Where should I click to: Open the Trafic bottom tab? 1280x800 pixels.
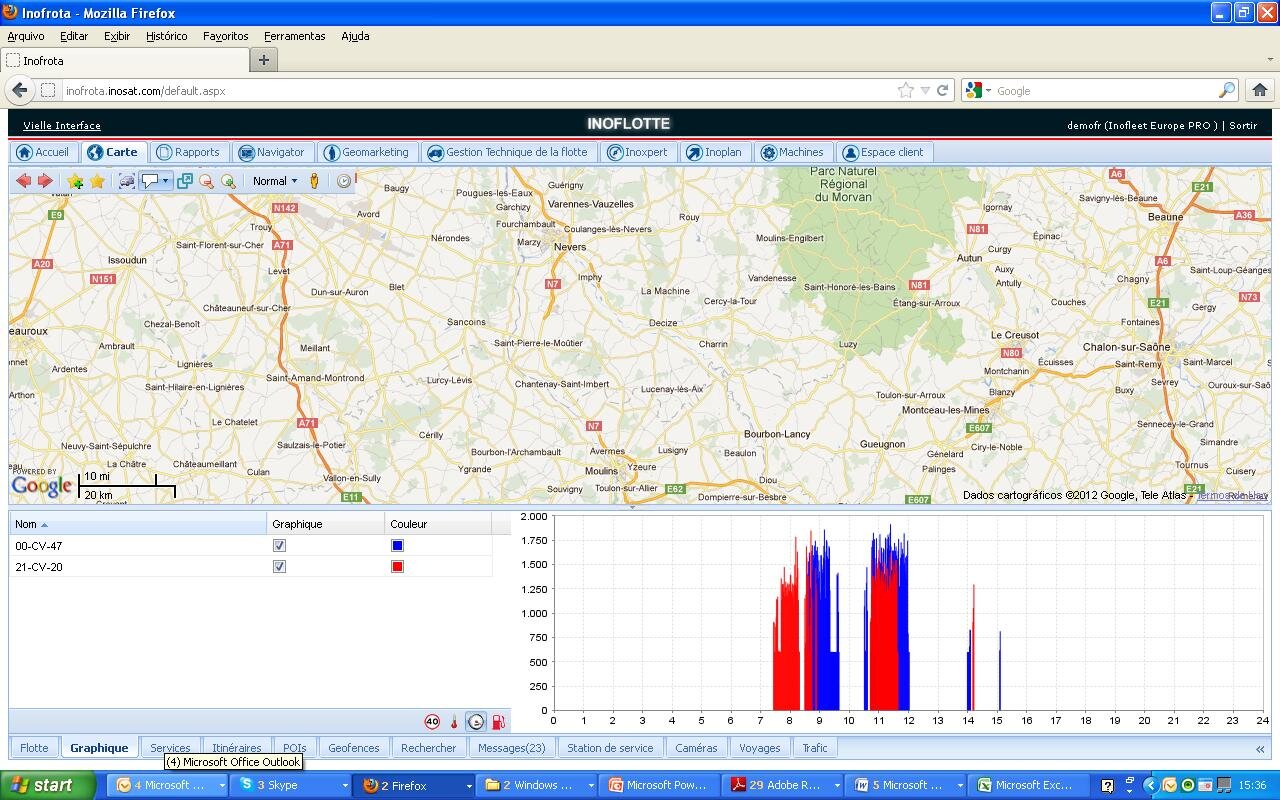click(x=815, y=748)
